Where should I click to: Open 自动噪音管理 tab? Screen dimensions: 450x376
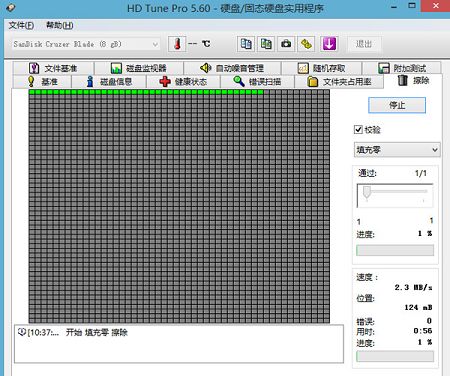[x=232, y=68]
